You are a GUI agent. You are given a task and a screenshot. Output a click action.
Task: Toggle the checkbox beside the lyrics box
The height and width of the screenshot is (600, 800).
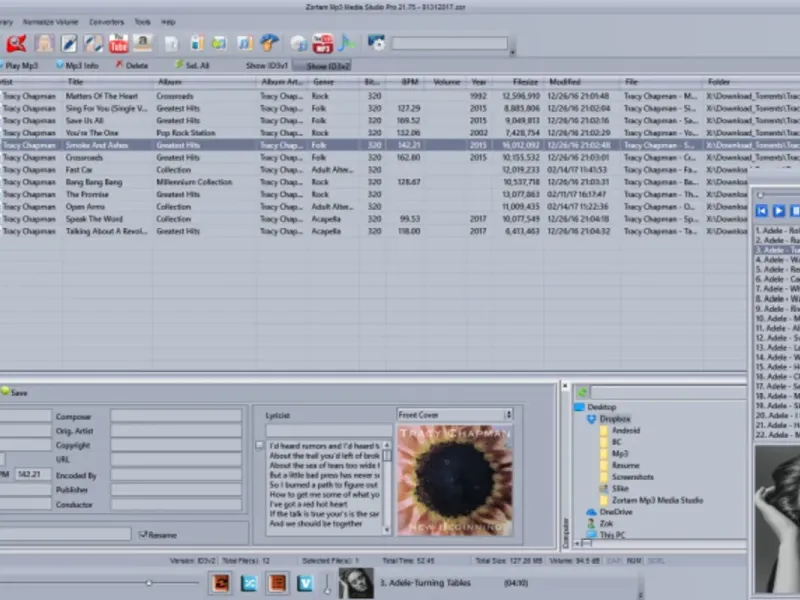[260, 445]
